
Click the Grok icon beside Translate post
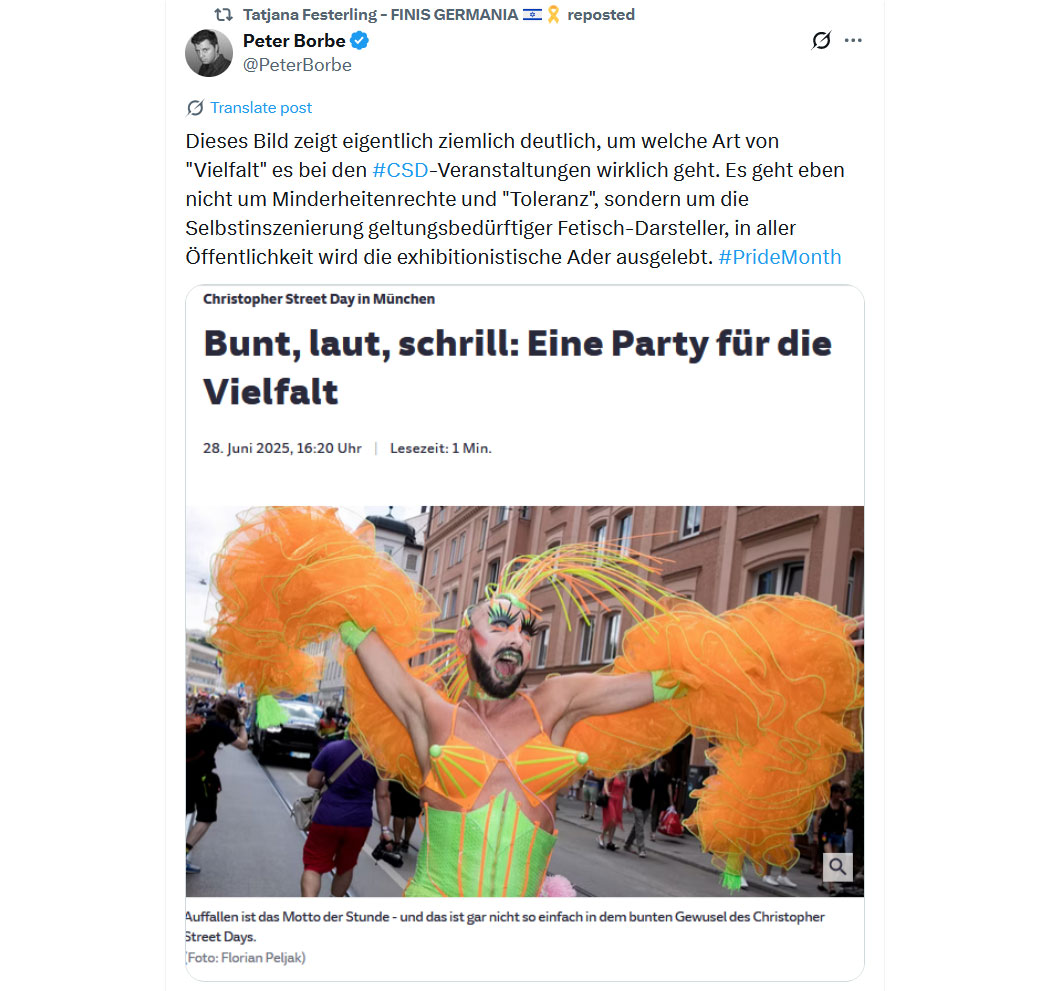click(195, 108)
